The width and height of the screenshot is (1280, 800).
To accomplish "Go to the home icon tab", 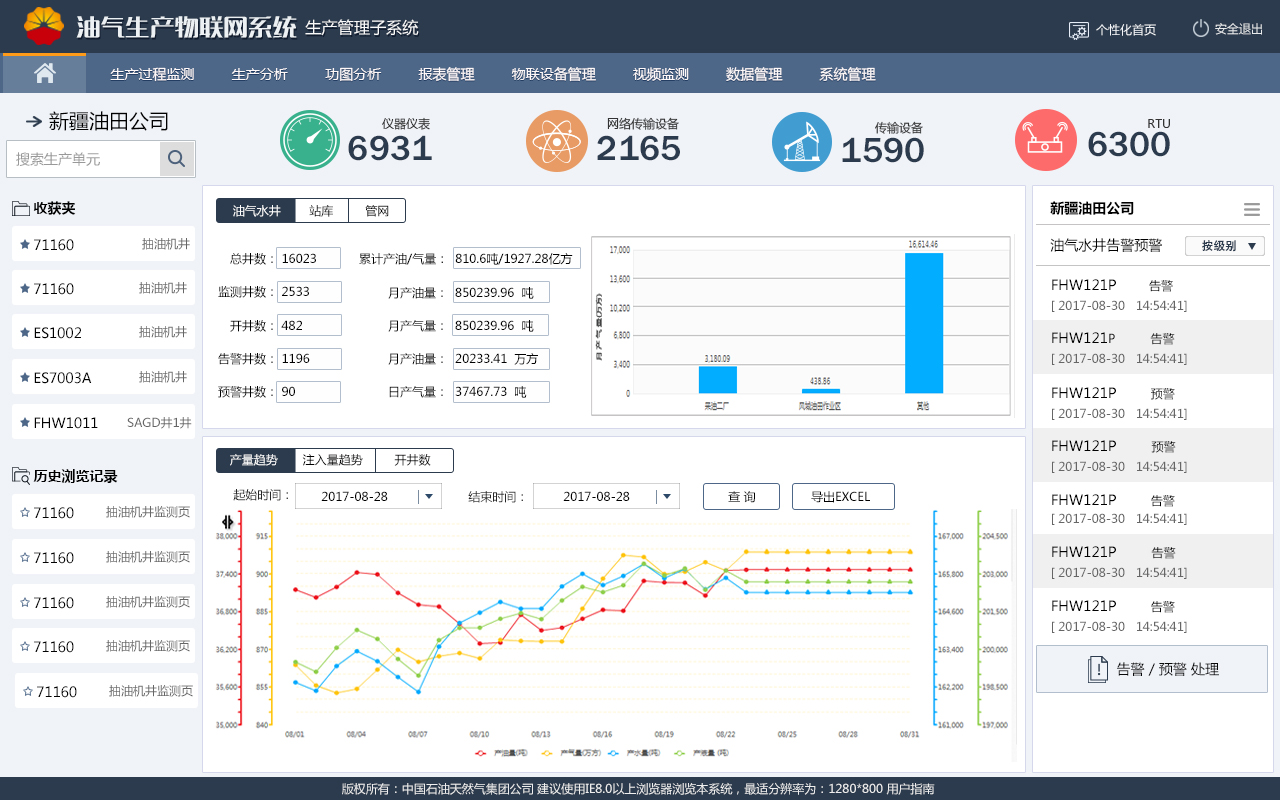I will pos(44,73).
